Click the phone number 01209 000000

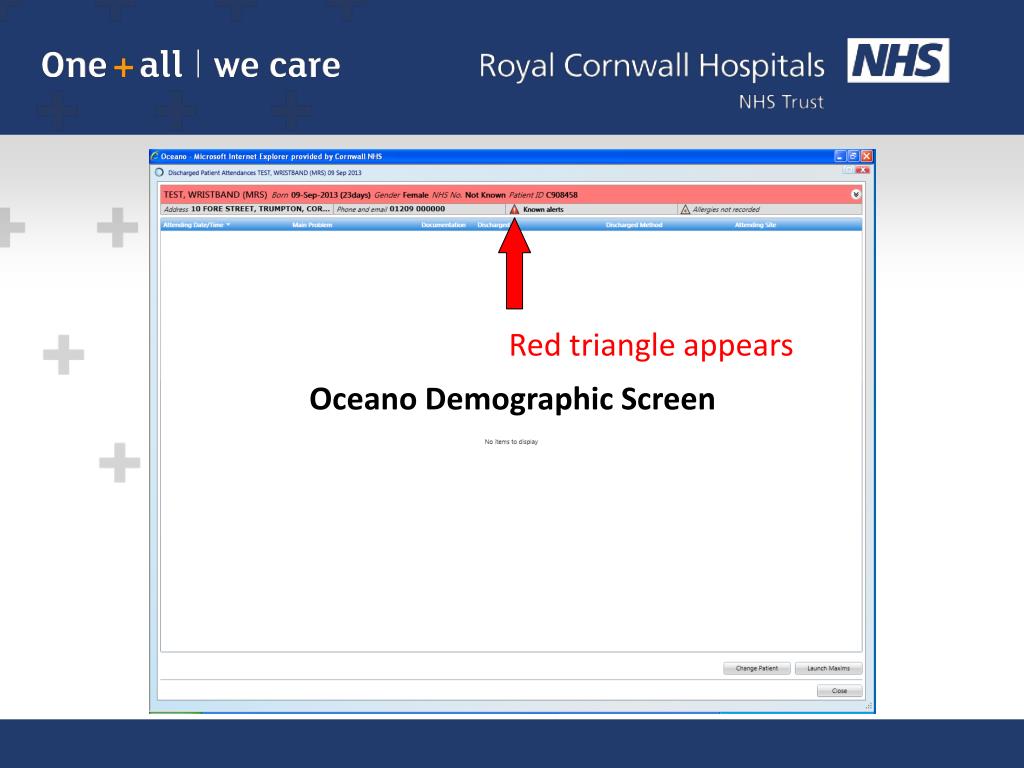(417, 209)
